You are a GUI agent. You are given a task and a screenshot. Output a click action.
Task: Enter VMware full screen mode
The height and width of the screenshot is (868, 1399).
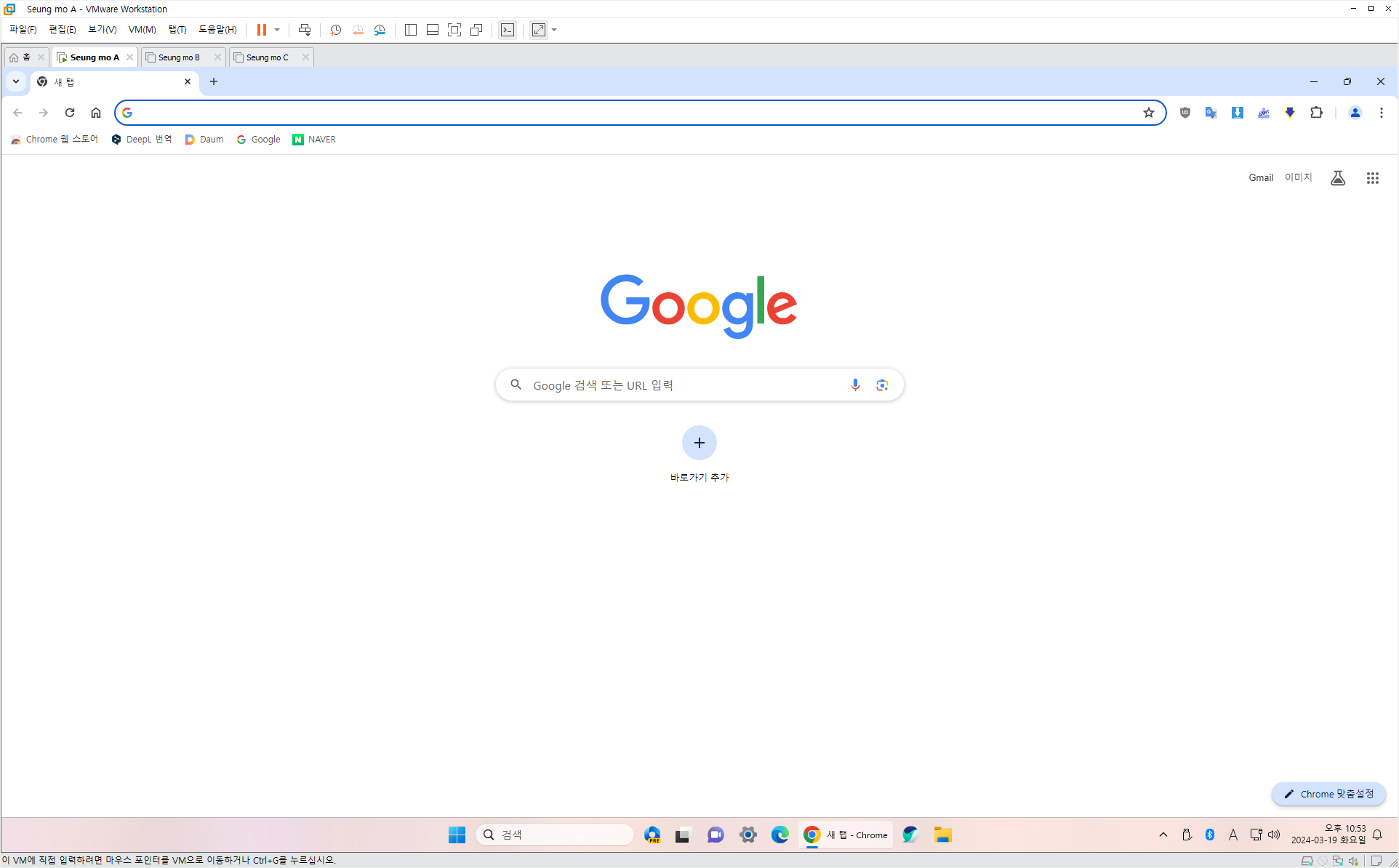(x=454, y=30)
